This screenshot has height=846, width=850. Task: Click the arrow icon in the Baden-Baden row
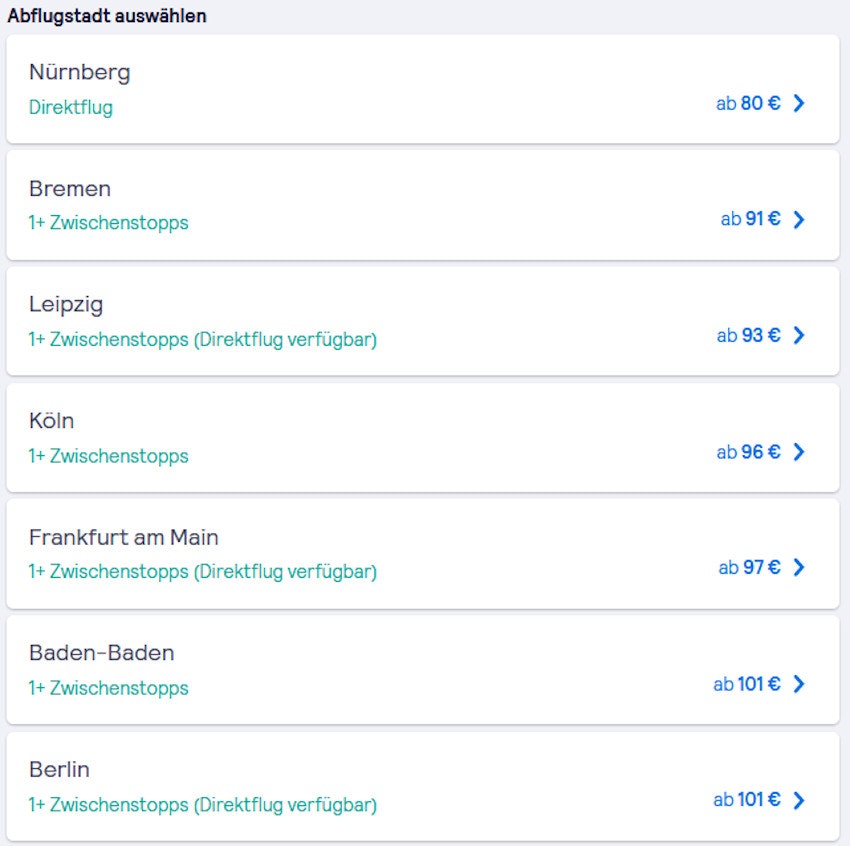pos(798,684)
